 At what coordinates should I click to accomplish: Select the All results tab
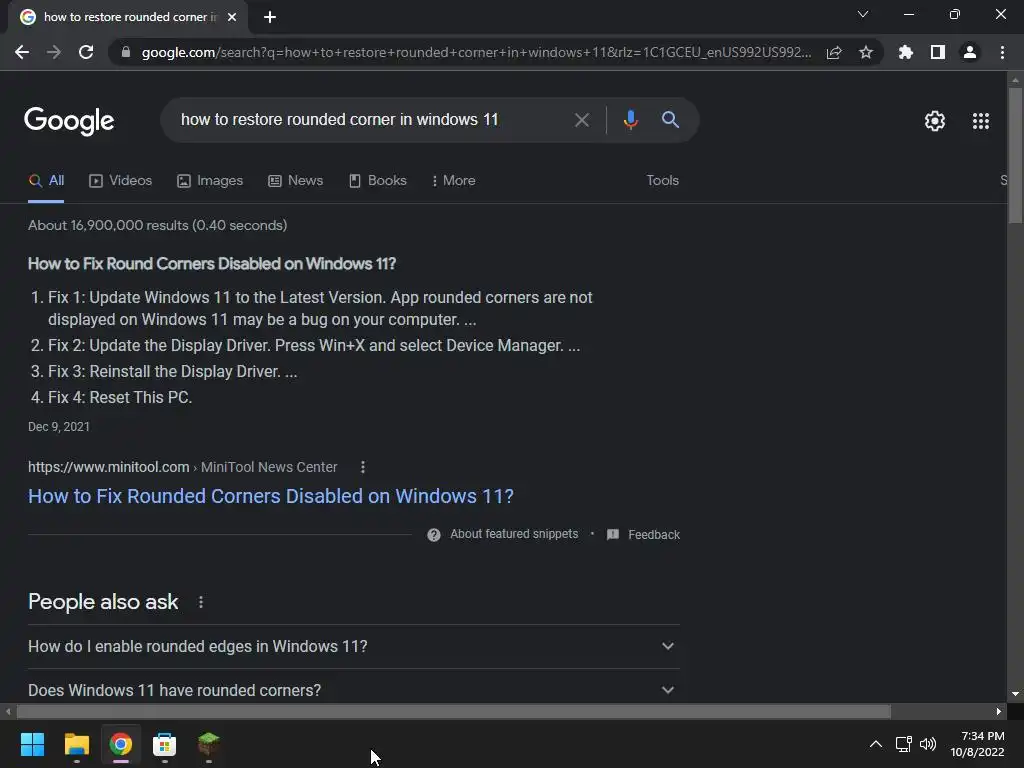46,181
